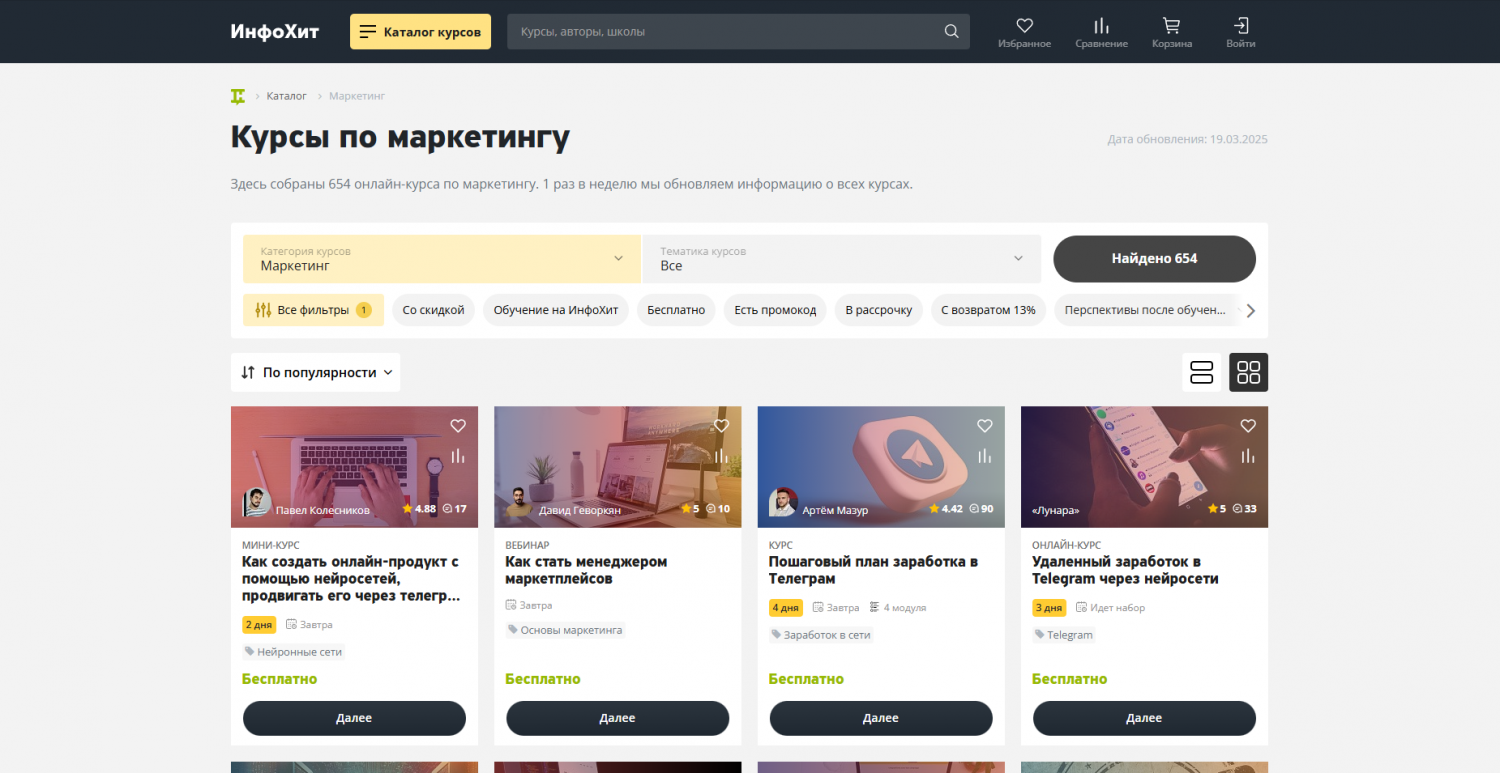Image resolution: width=1500 pixels, height=773 pixels.
Task: Open the Корзина shopping cart
Action: click(1171, 31)
